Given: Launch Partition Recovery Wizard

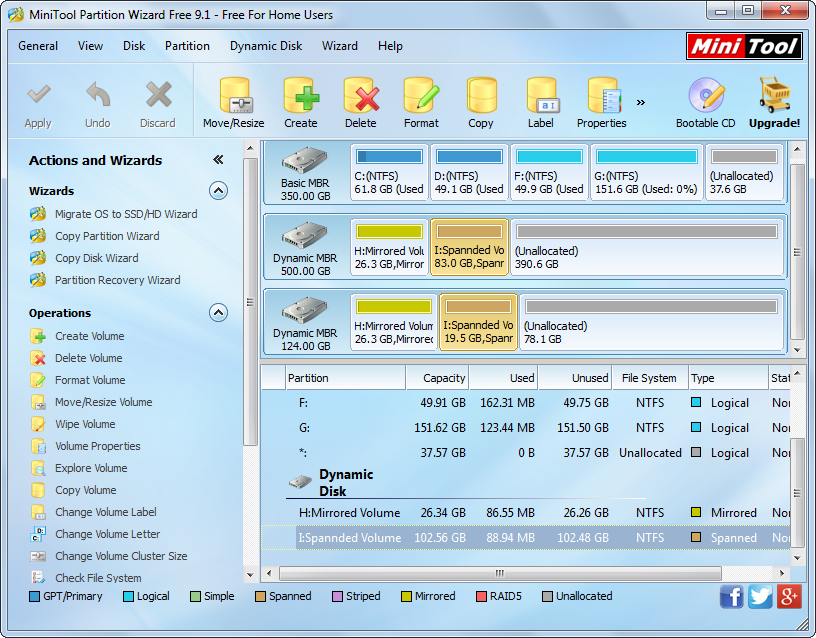Looking at the screenshot, I should (118, 280).
